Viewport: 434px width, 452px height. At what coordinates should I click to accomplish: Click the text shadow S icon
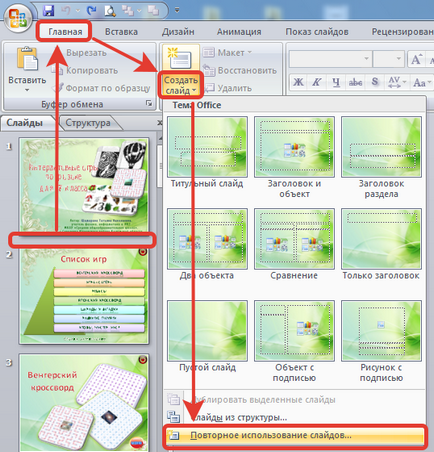coord(375,82)
